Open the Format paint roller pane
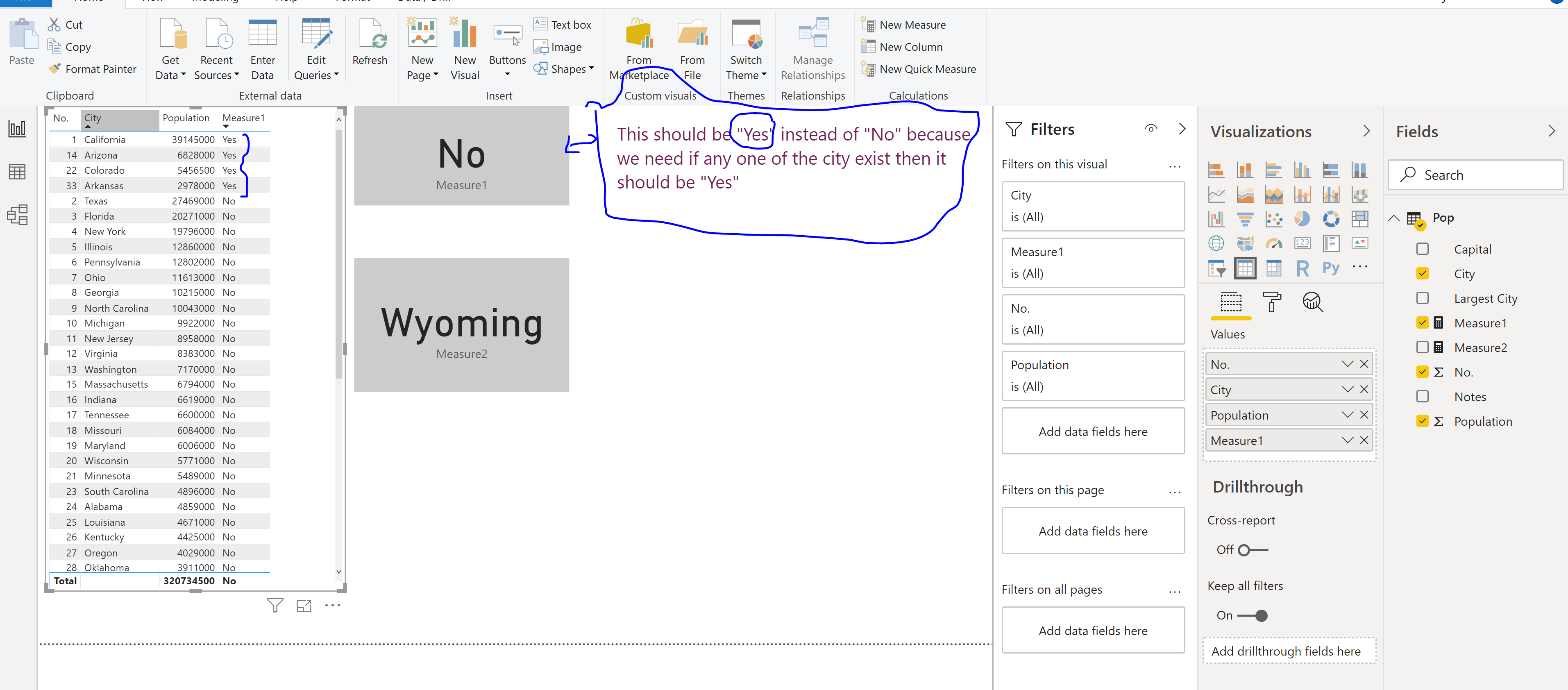This screenshot has height=690, width=1568. tap(1271, 302)
